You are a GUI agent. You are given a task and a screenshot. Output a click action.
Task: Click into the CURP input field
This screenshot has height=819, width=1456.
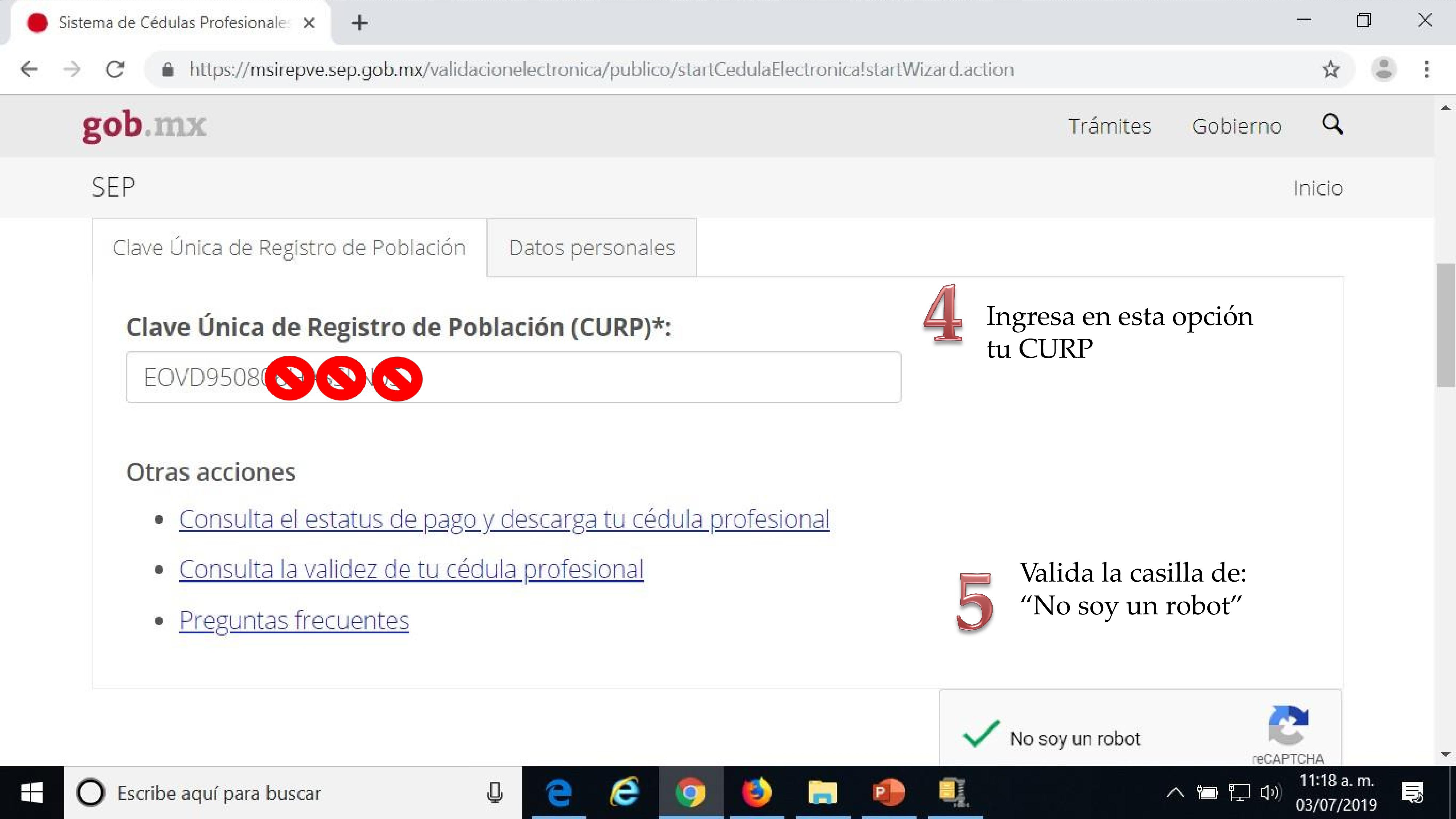pyautogui.click(x=513, y=377)
